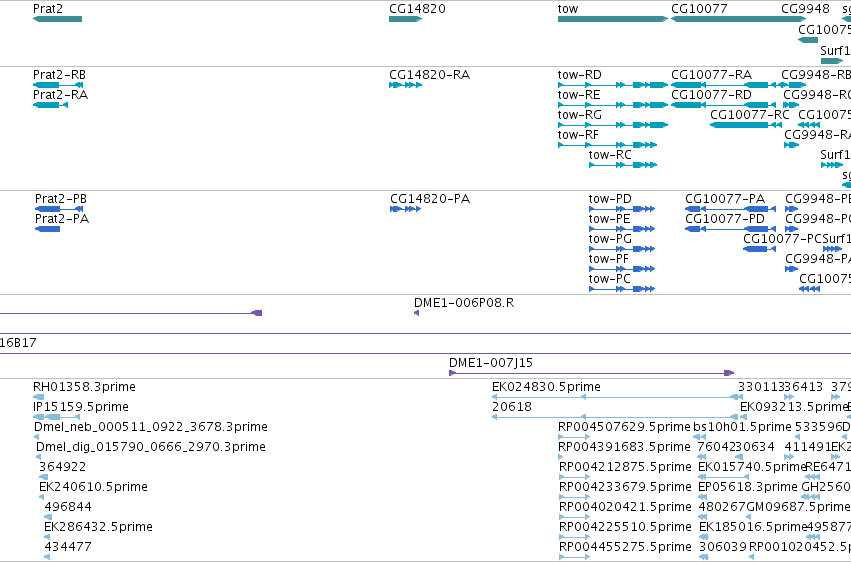Select the tow-PF protein label

609,259
